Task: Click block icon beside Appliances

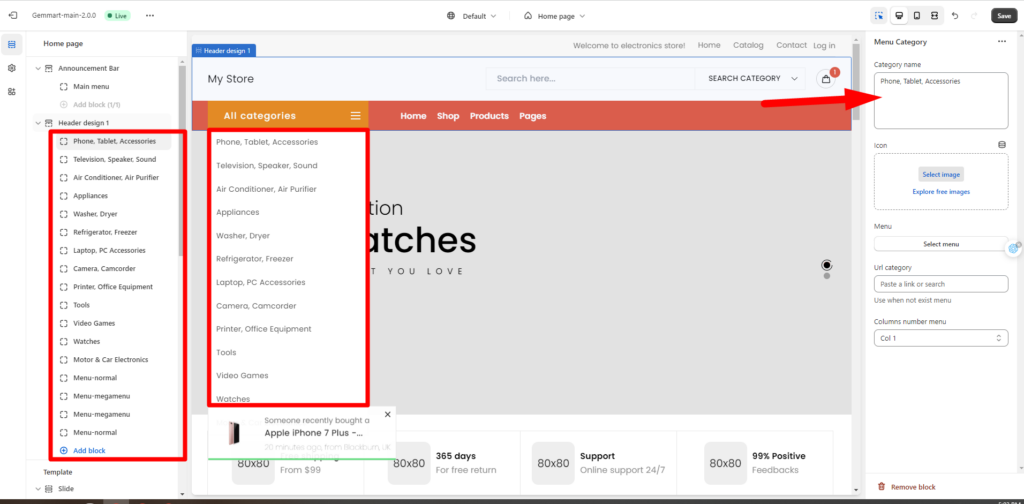Action: [x=63, y=196]
